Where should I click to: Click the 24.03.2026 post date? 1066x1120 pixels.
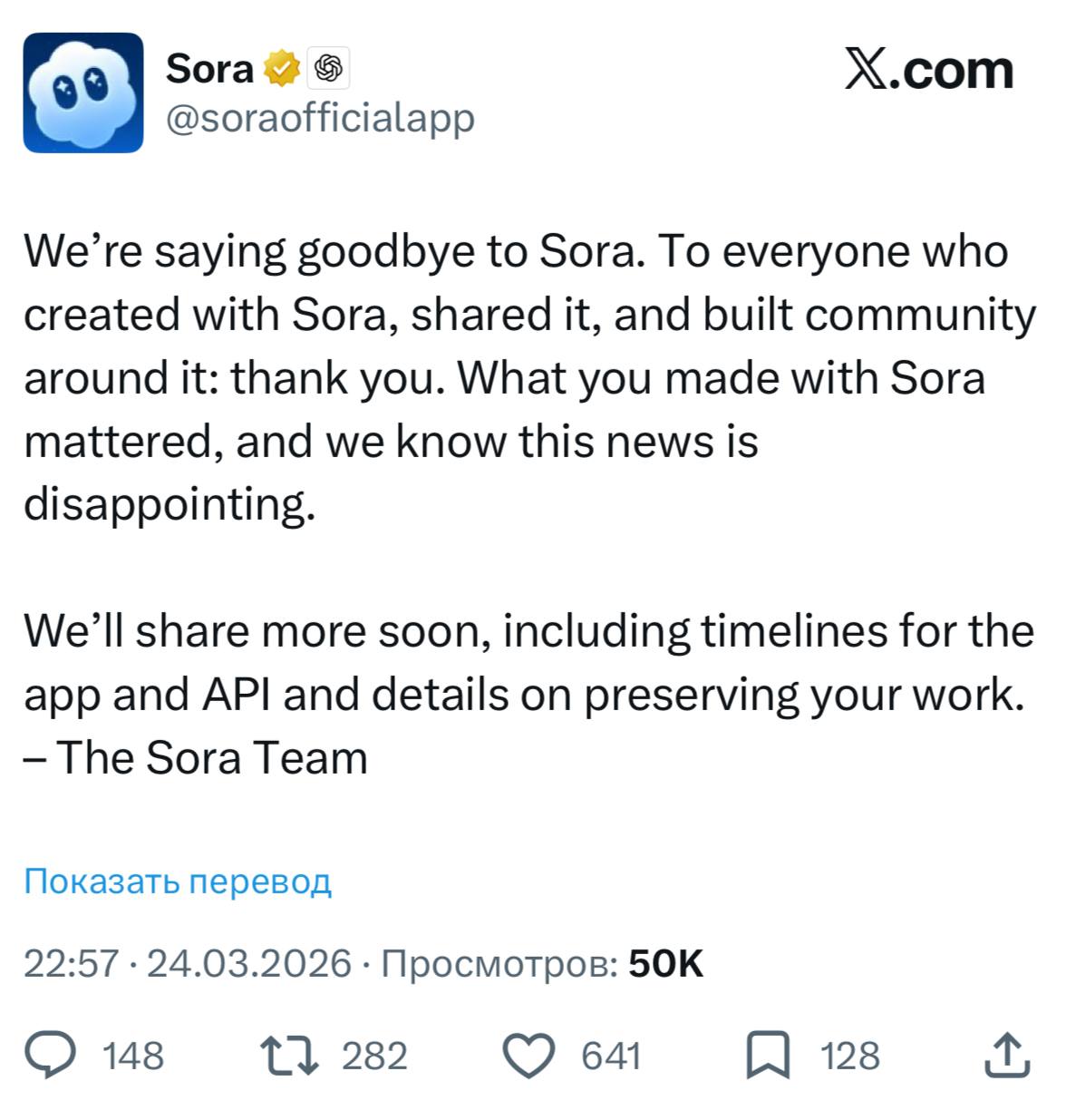(x=248, y=963)
